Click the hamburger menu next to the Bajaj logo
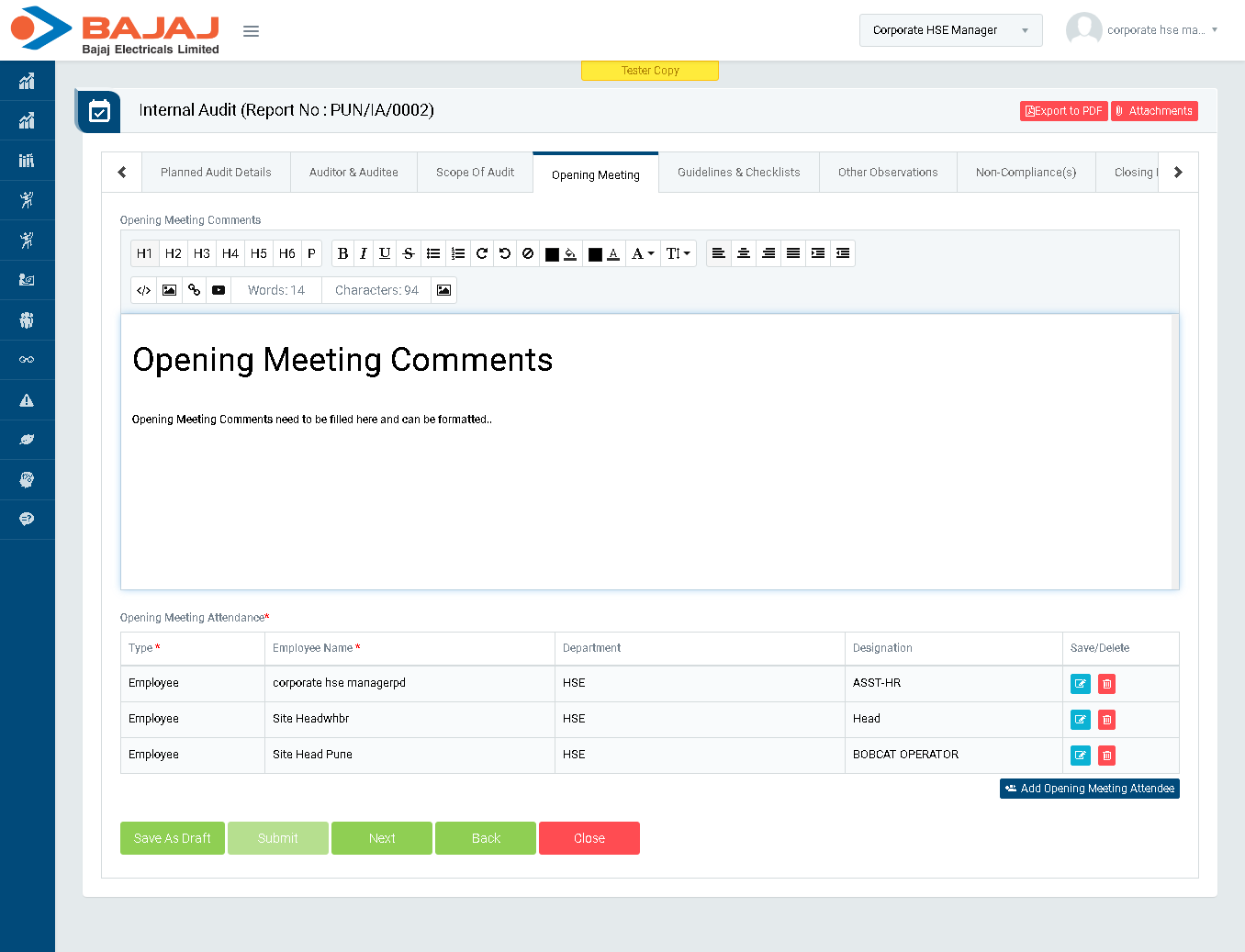Viewport: 1245px width, 952px height. (251, 31)
